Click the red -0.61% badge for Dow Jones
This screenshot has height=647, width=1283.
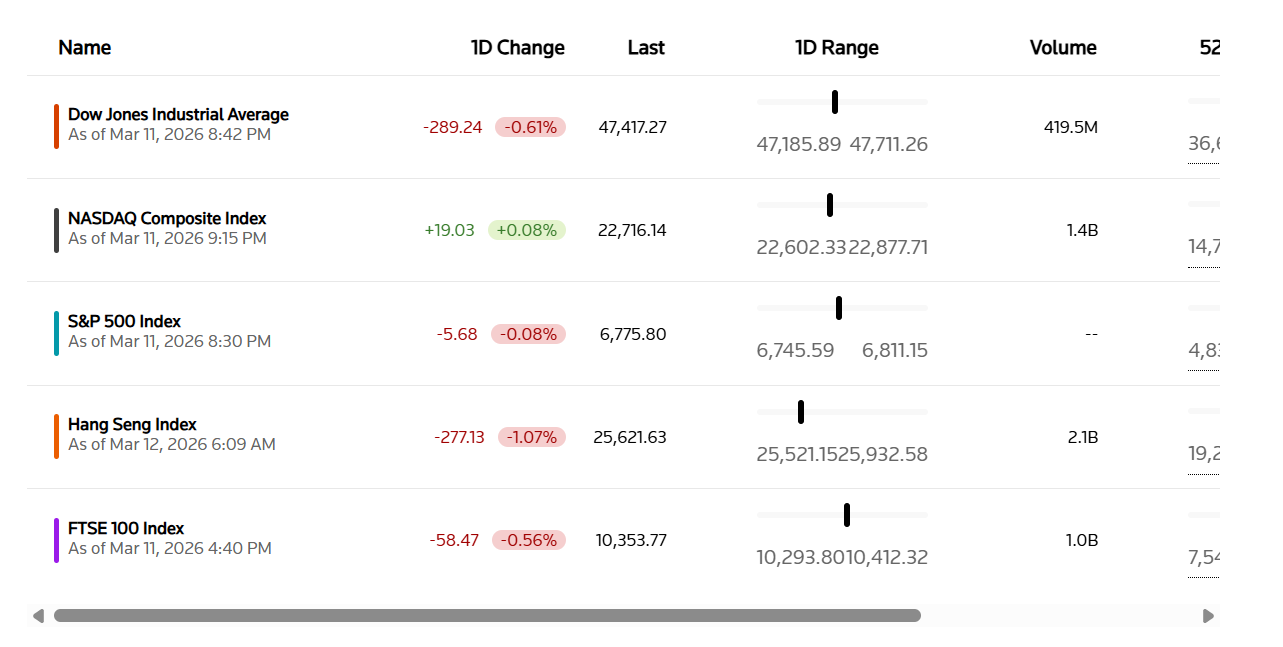pyautogui.click(x=529, y=127)
